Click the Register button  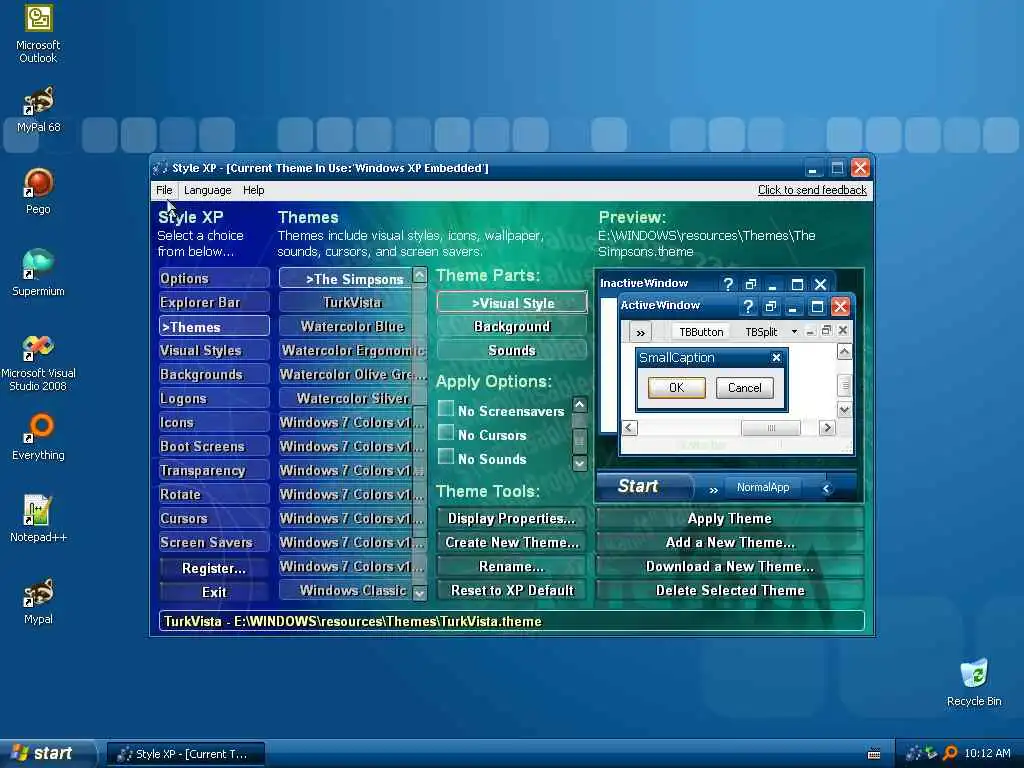click(x=214, y=568)
